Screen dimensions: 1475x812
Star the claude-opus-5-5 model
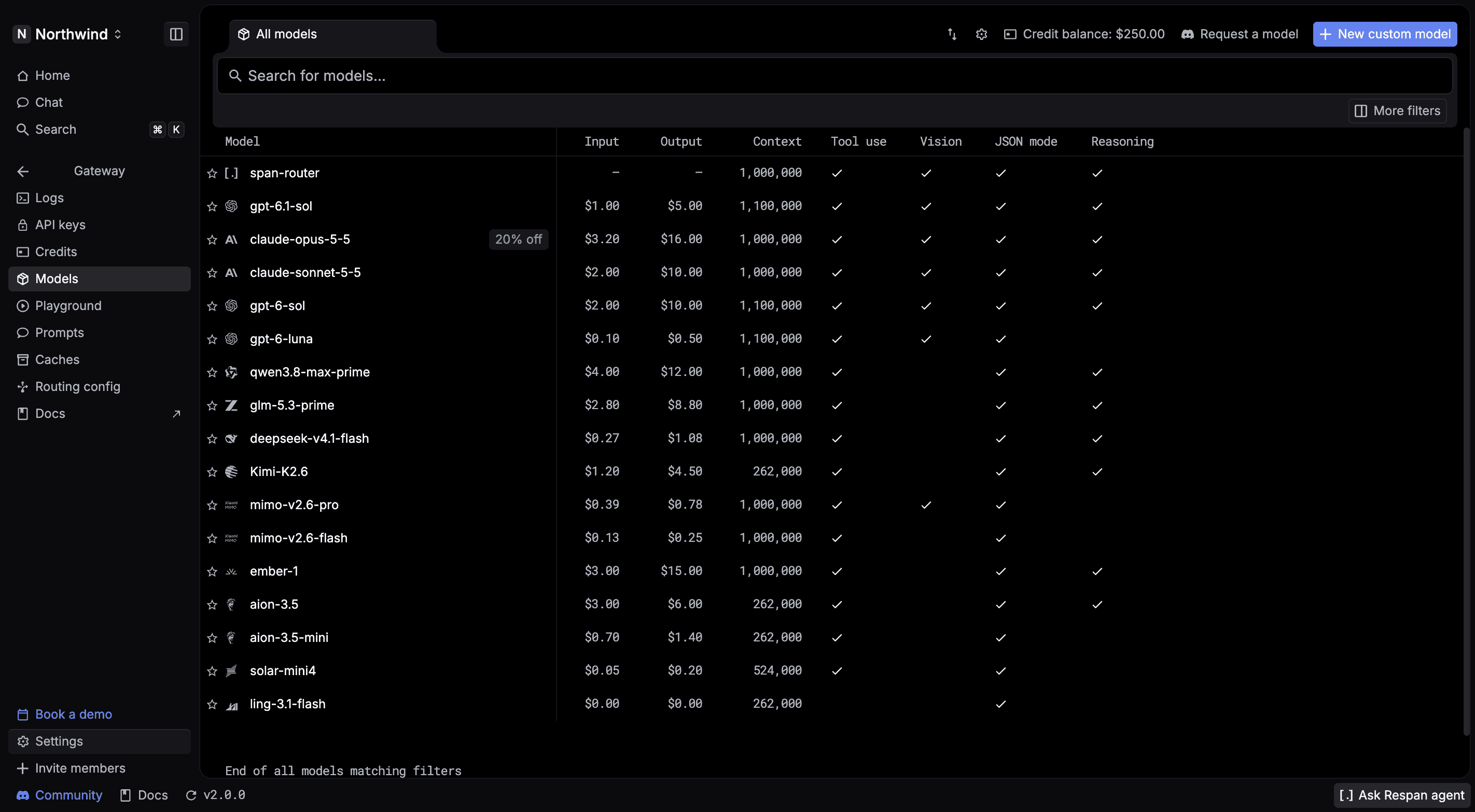212,240
